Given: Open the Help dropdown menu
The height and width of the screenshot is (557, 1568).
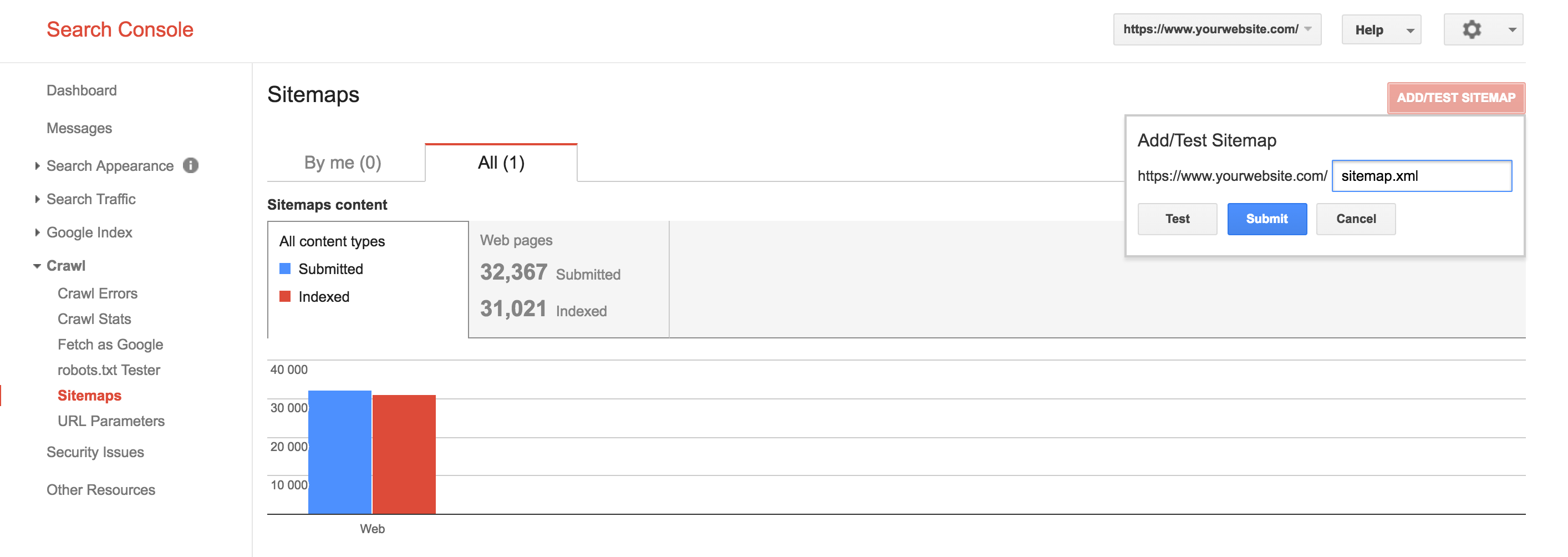Looking at the screenshot, I should (1381, 30).
